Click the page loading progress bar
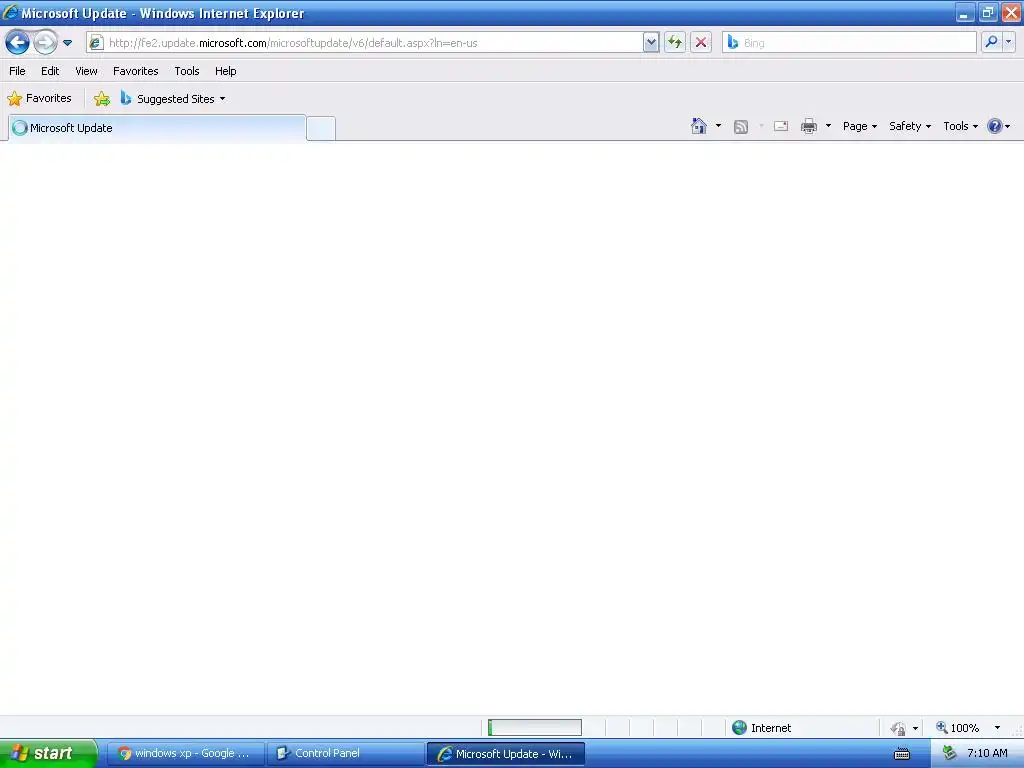 (x=535, y=728)
